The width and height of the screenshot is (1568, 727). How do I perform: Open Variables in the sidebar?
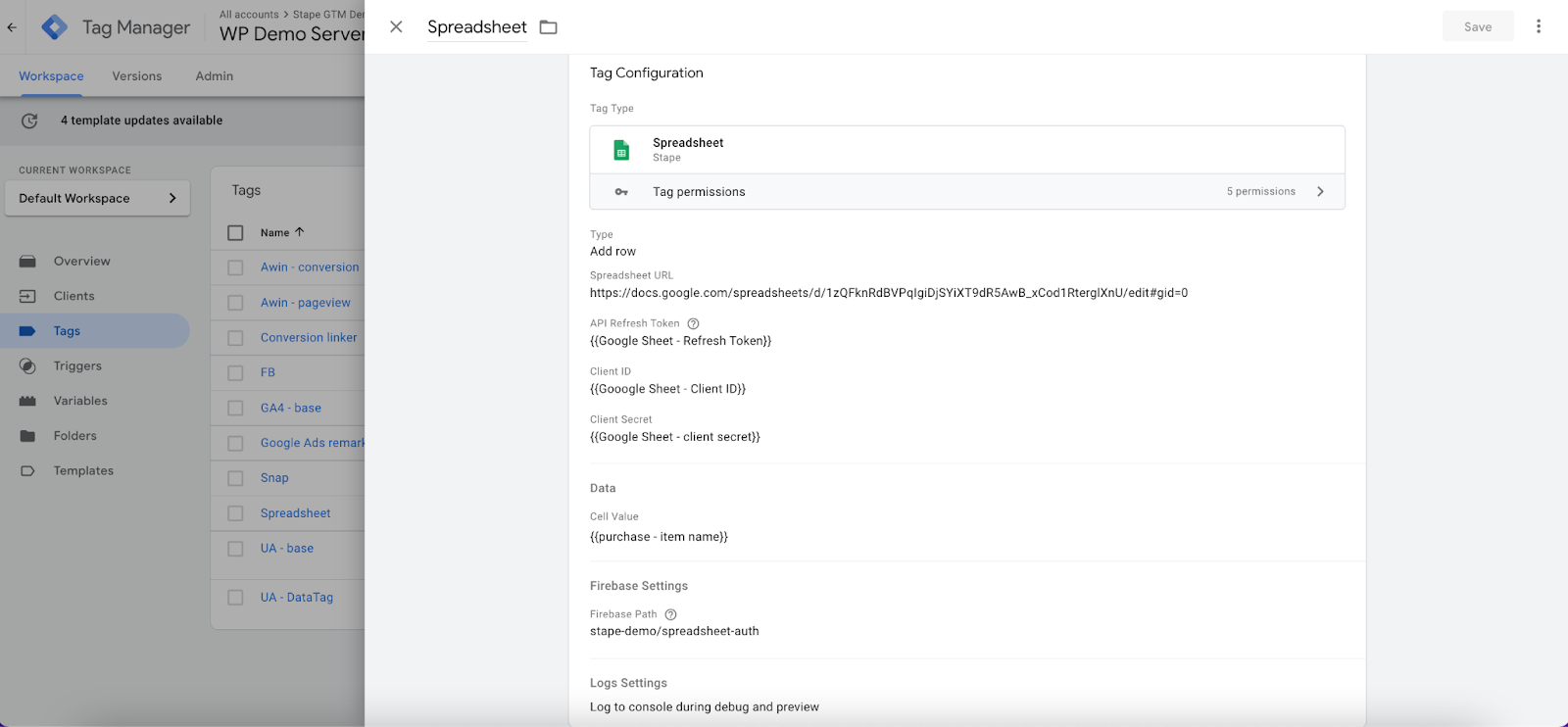point(80,401)
